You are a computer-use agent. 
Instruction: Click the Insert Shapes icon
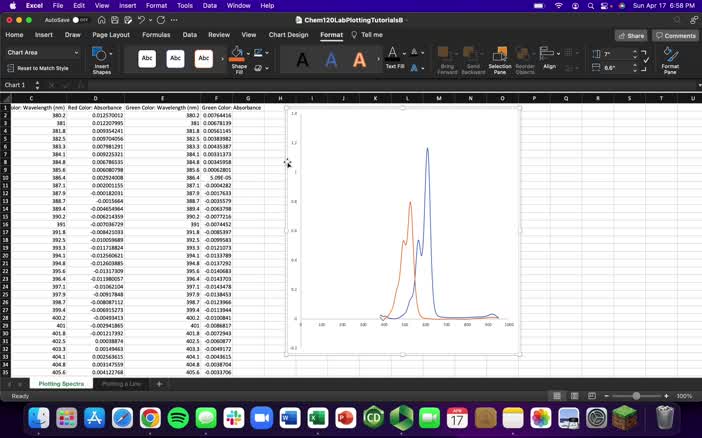[x=99, y=55]
